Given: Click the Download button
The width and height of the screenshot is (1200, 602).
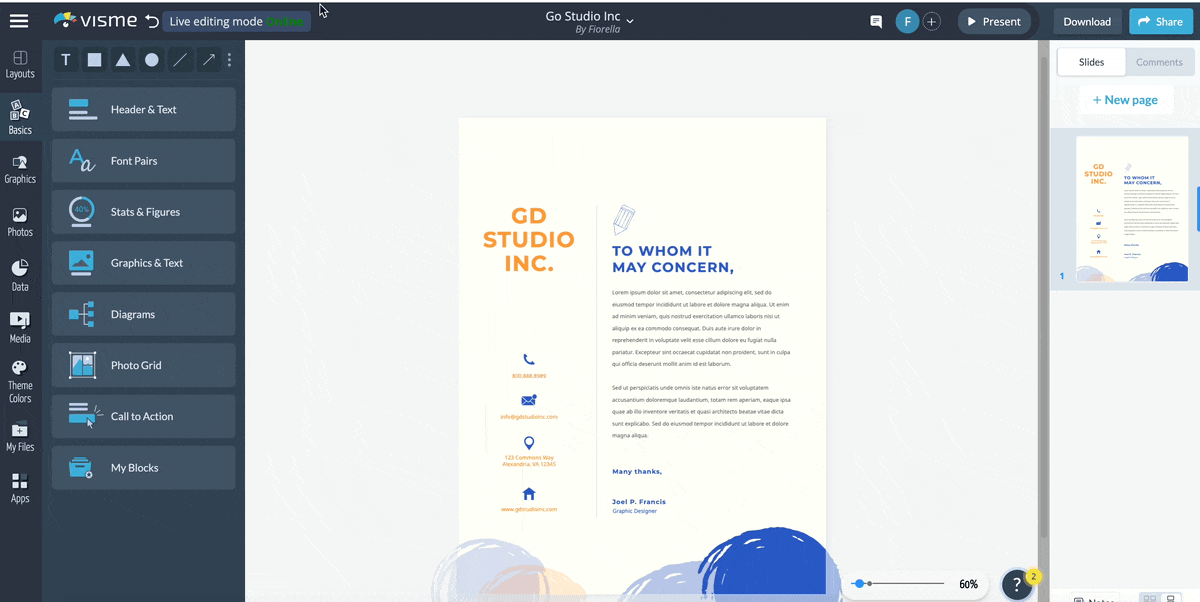Looking at the screenshot, I should [x=1086, y=21].
